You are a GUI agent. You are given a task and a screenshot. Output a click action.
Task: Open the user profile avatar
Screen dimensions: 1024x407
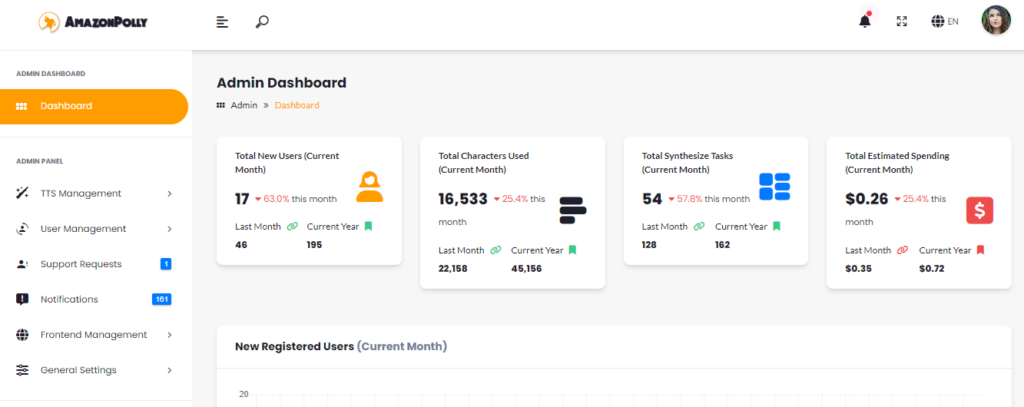coord(995,21)
